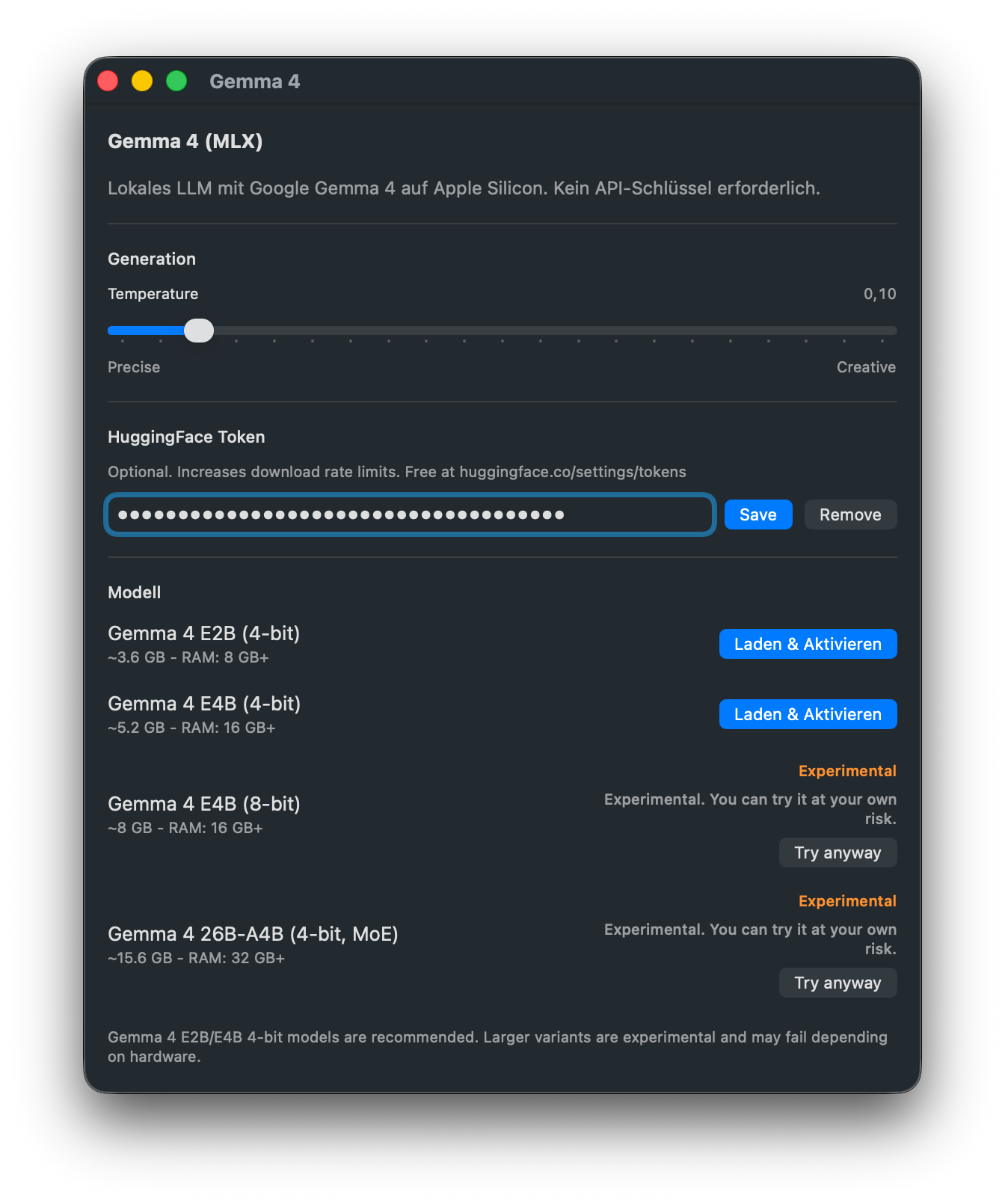The width and height of the screenshot is (1005, 1204).
Task: Click the Precise label under the slider
Action: pyautogui.click(x=134, y=367)
